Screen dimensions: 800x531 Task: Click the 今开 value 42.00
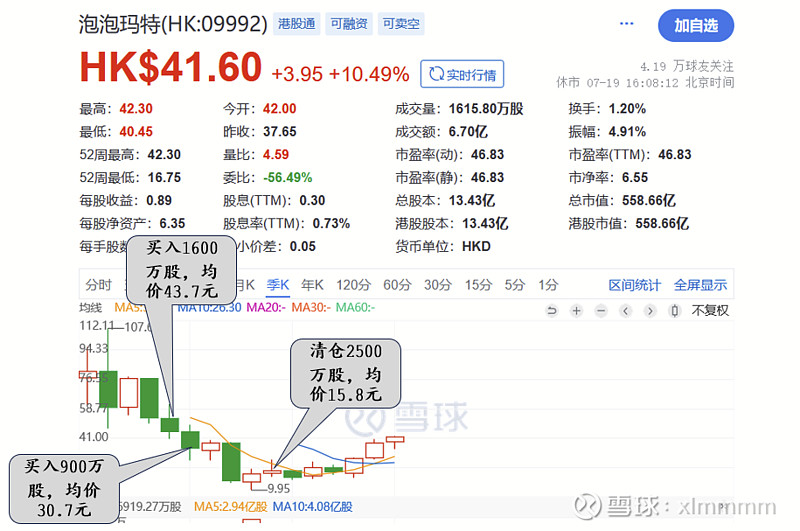pyautogui.click(x=280, y=109)
